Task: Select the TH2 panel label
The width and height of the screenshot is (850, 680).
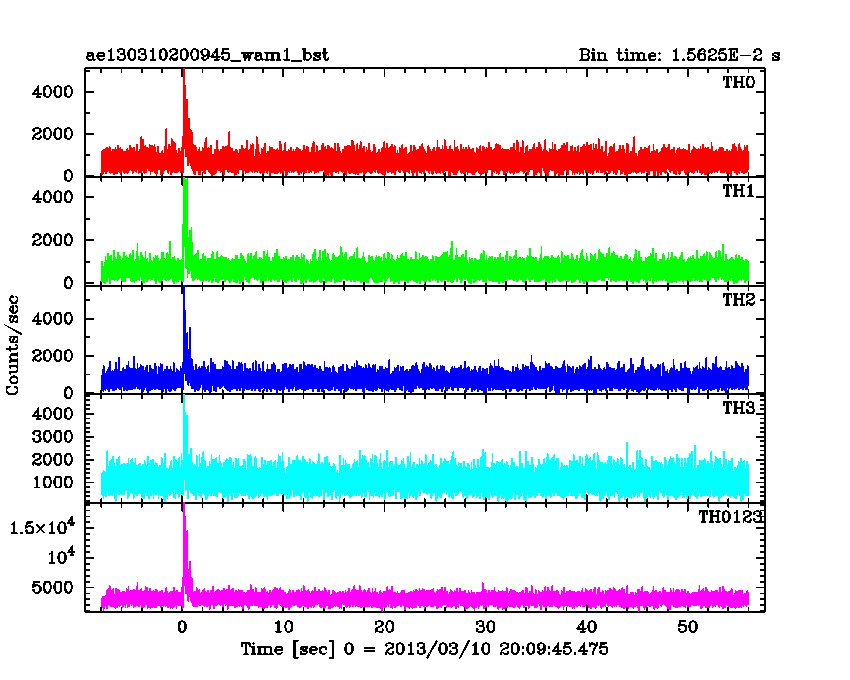Action: click(x=739, y=300)
